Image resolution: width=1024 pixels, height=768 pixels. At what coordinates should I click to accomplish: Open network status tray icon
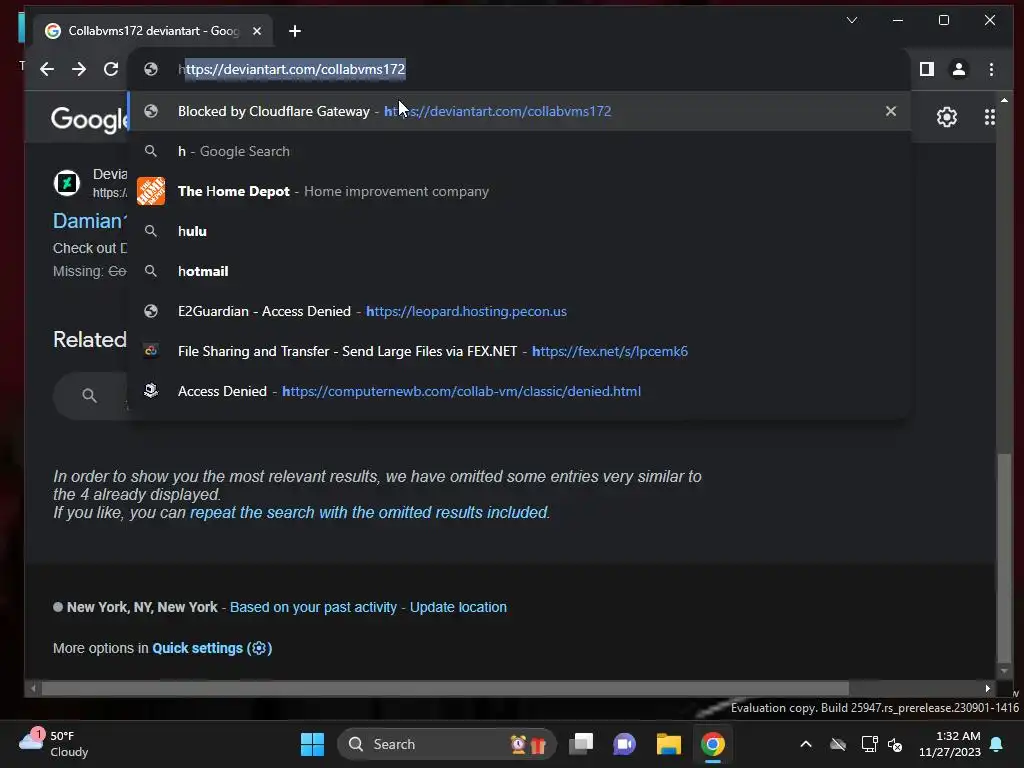(x=869, y=744)
